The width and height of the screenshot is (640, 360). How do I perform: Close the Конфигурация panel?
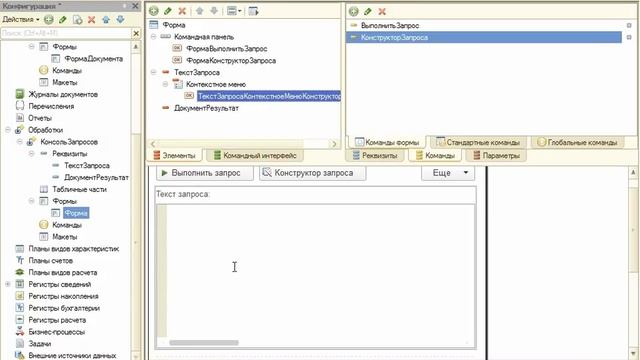click(x=135, y=6)
